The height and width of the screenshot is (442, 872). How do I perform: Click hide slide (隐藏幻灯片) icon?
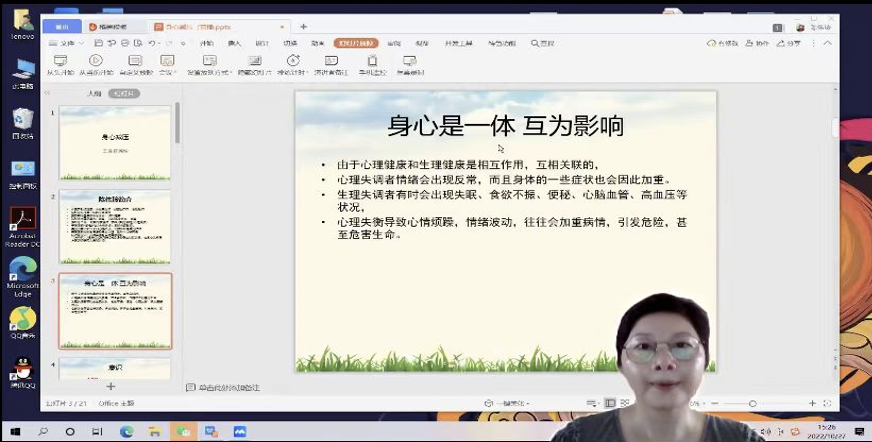click(x=255, y=61)
